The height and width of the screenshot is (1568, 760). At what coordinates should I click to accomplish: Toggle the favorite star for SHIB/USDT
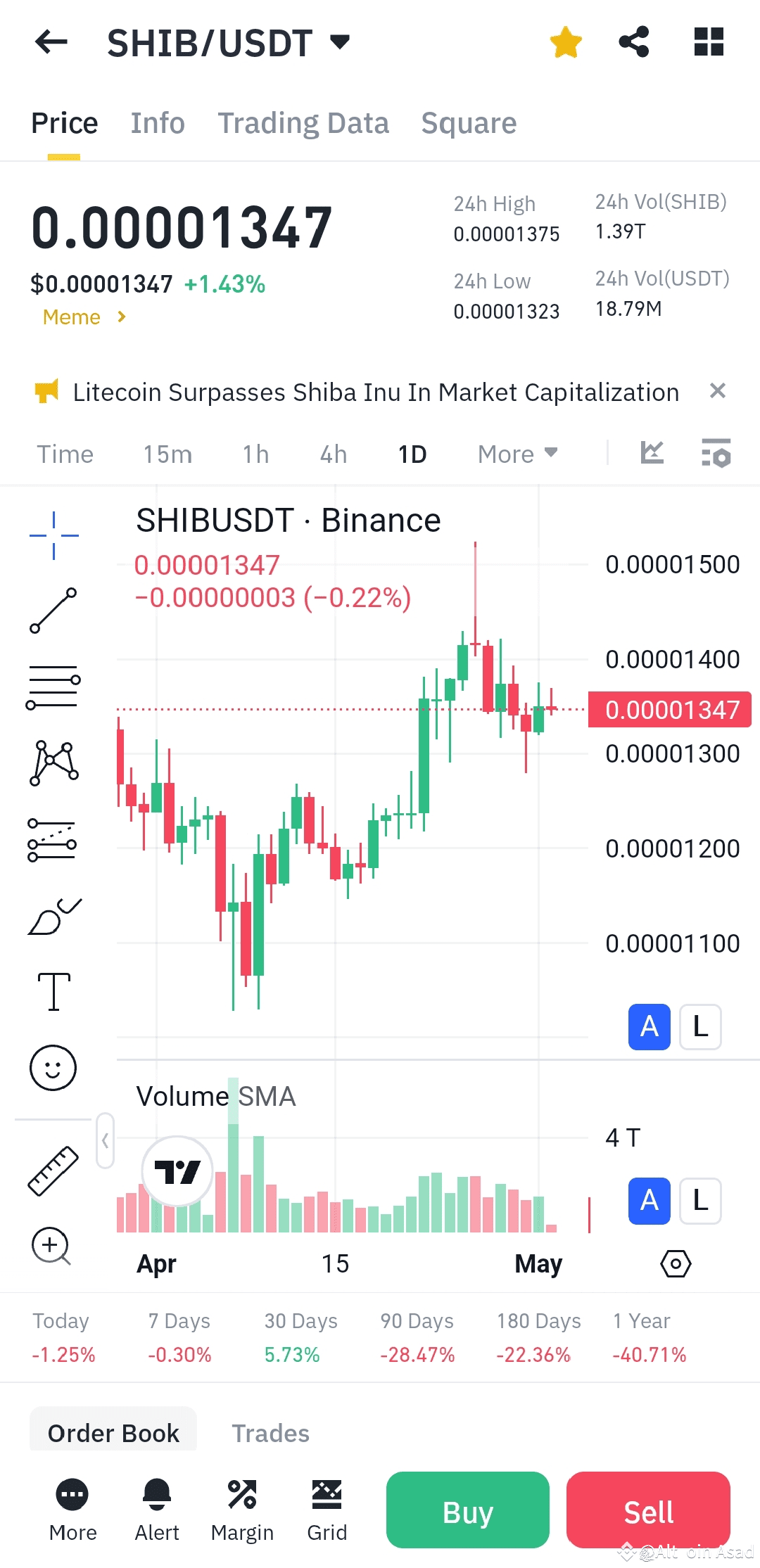point(566,42)
